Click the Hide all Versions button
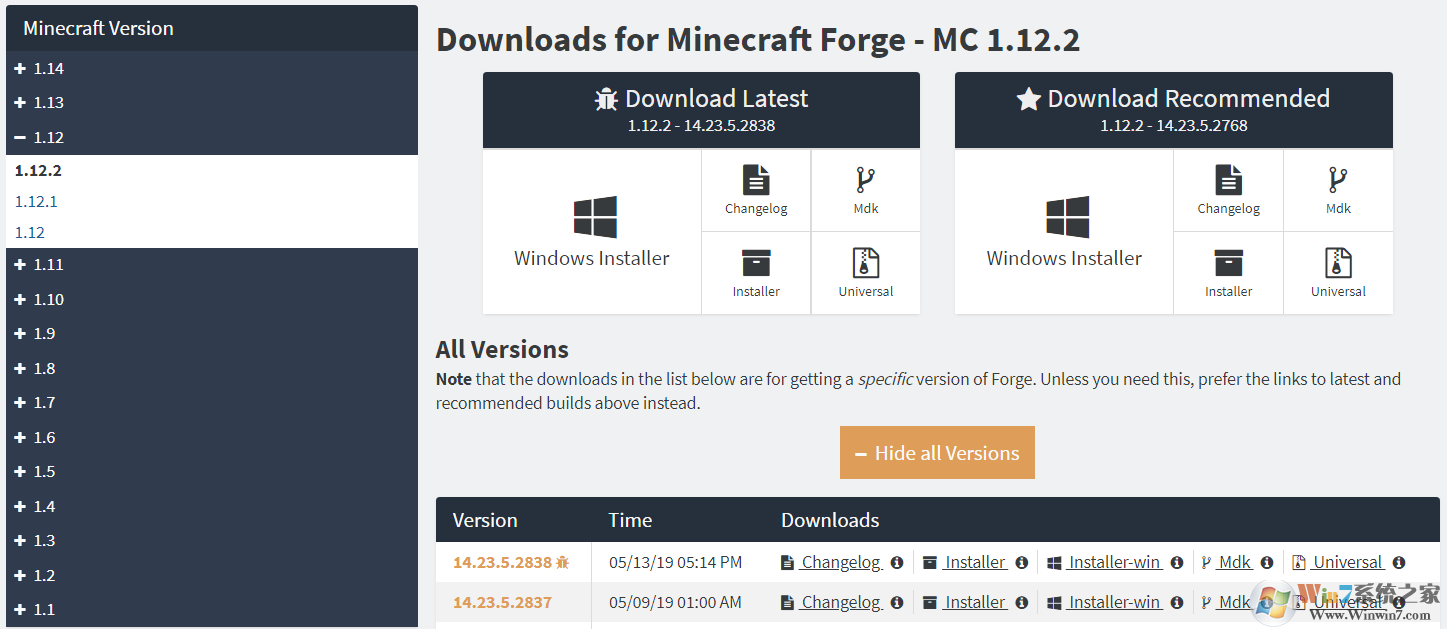This screenshot has height=629, width=1447. tap(936, 452)
